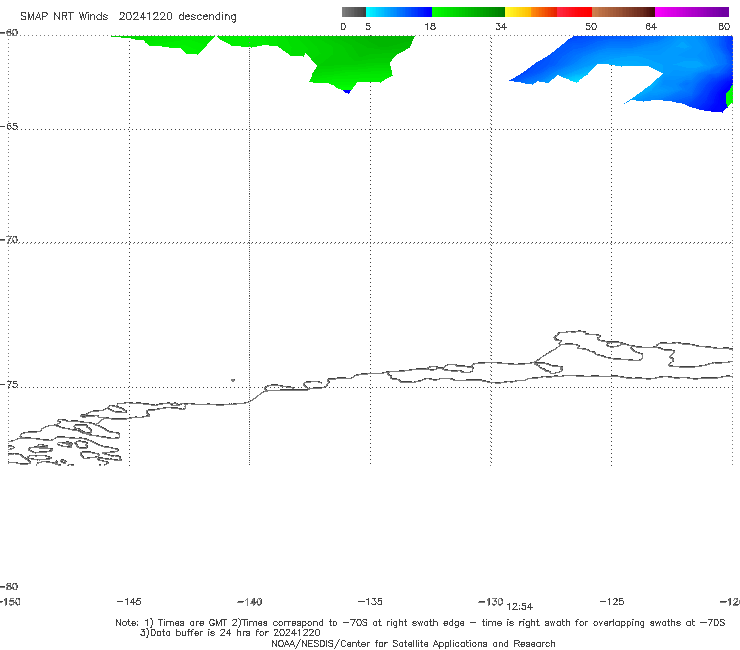Screen dimensions: 740x650
Task: Click the blue segment of the wind color bar
Action: pos(399,12)
